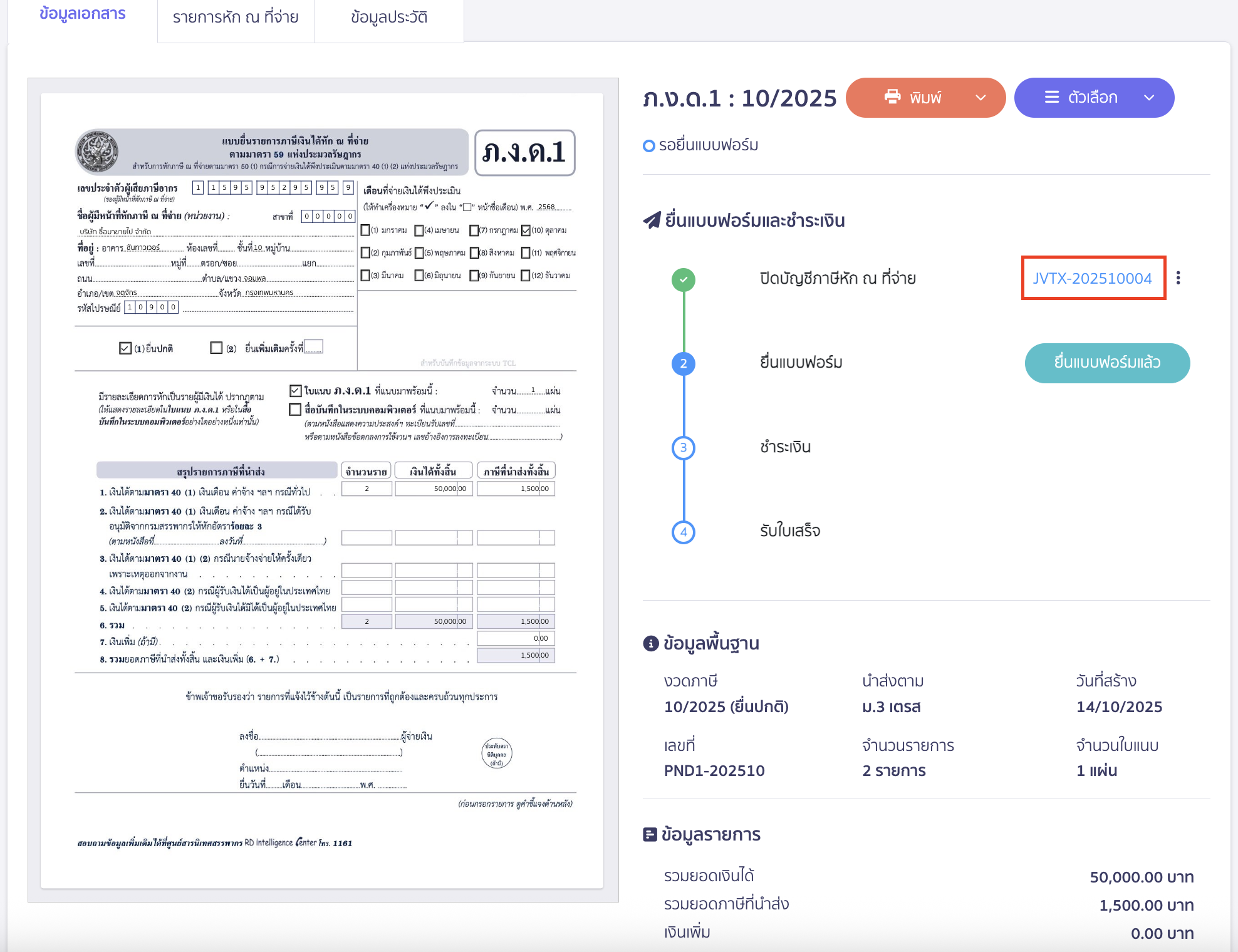Click the paper plane icon beside ยื่นแบบฟอร์มและชำระเงิน
Image resolution: width=1238 pixels, height=952 pixels.
652,220
